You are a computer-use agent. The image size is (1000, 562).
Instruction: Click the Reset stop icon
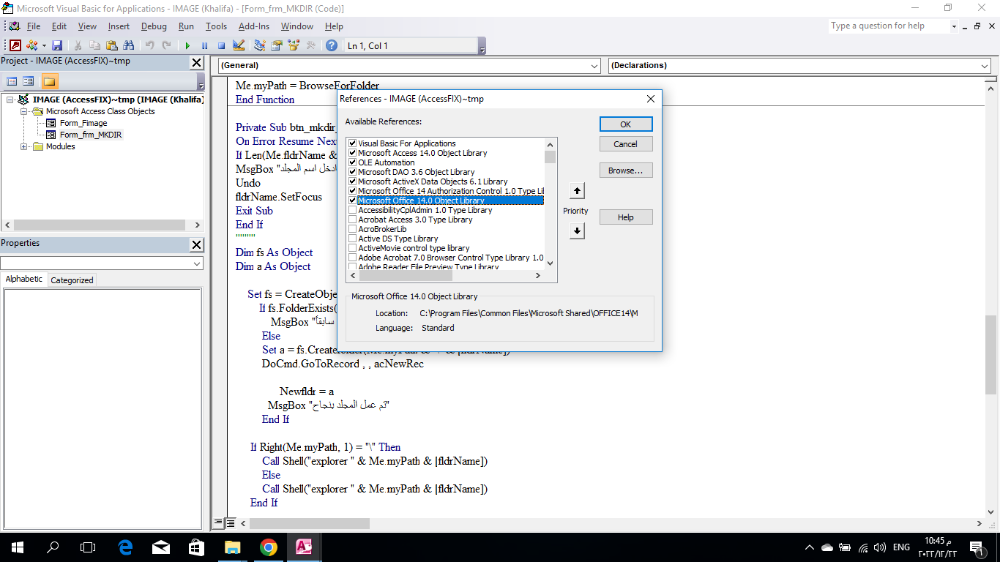click(x=221, y=45)
